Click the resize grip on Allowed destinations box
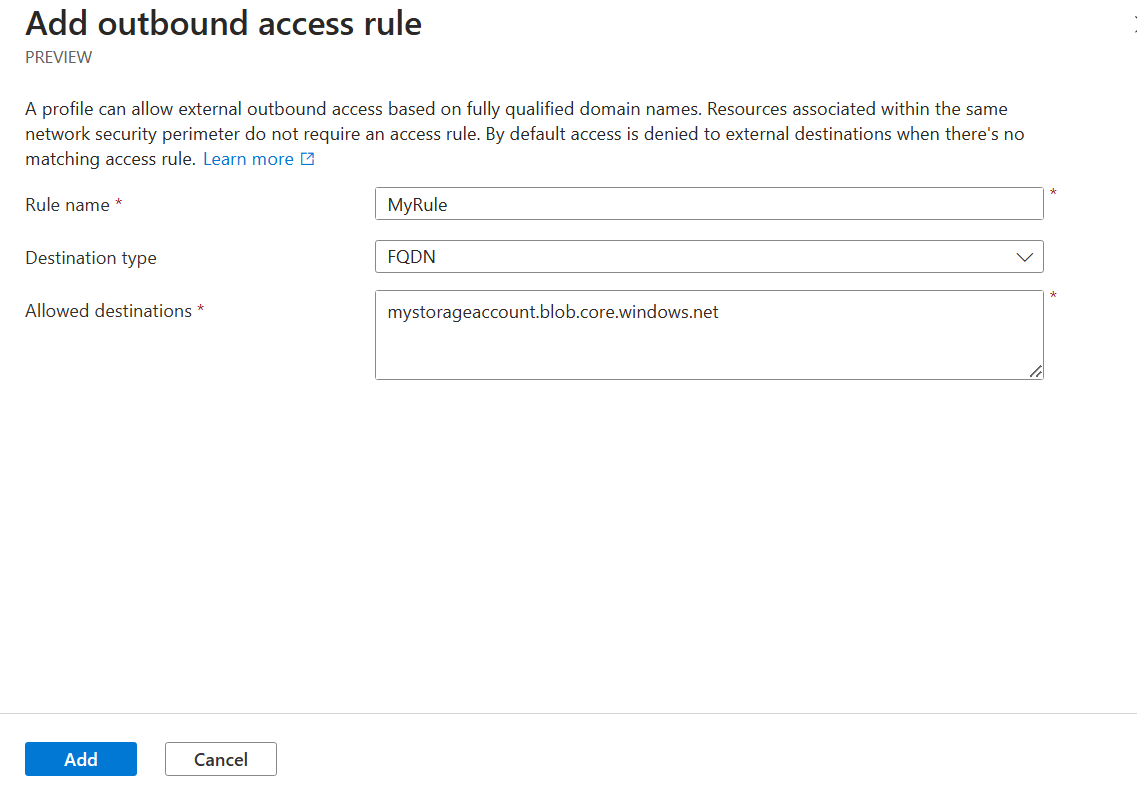 [1036, 373]
